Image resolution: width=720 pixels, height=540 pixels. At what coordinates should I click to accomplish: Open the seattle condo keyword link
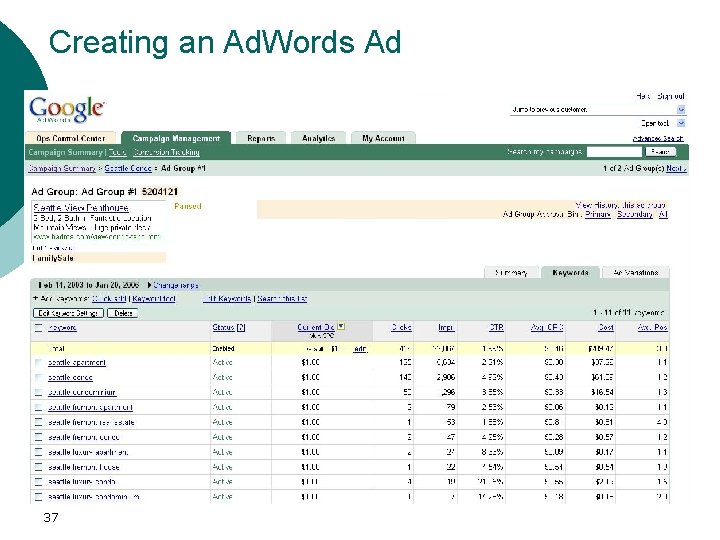[x=70, y=377]
